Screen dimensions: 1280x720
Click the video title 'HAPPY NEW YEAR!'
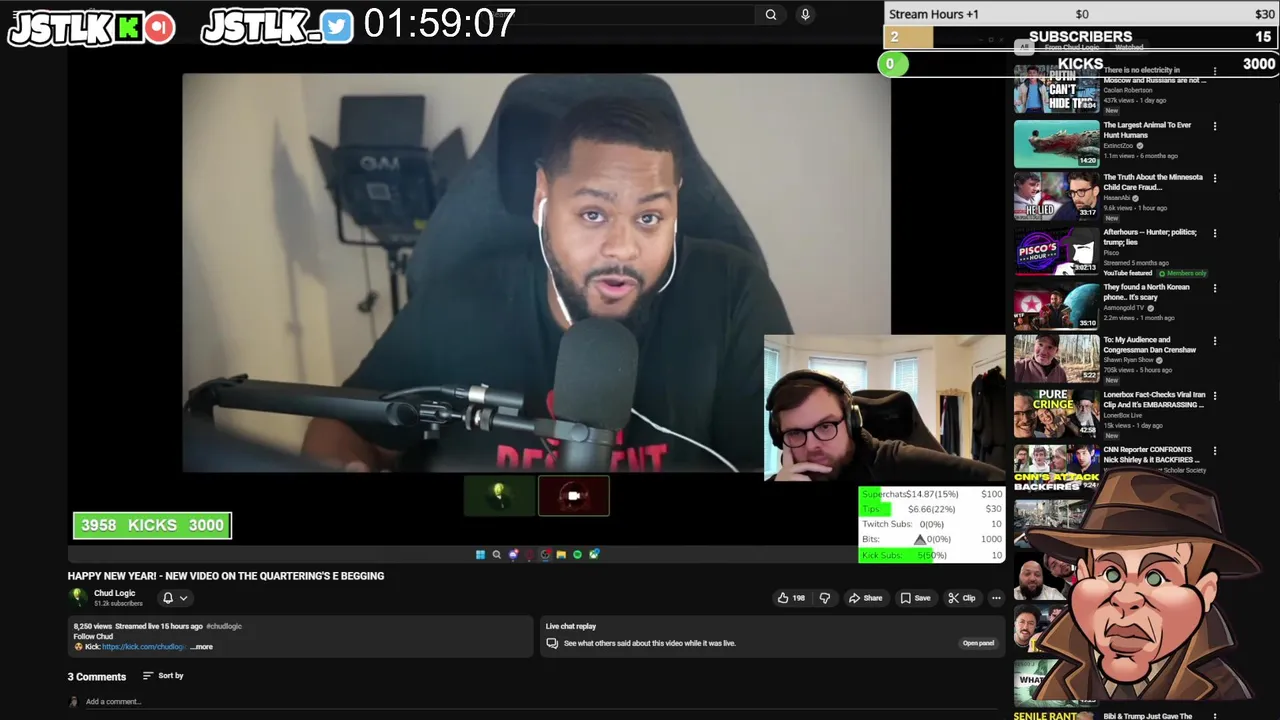(226, 576)
